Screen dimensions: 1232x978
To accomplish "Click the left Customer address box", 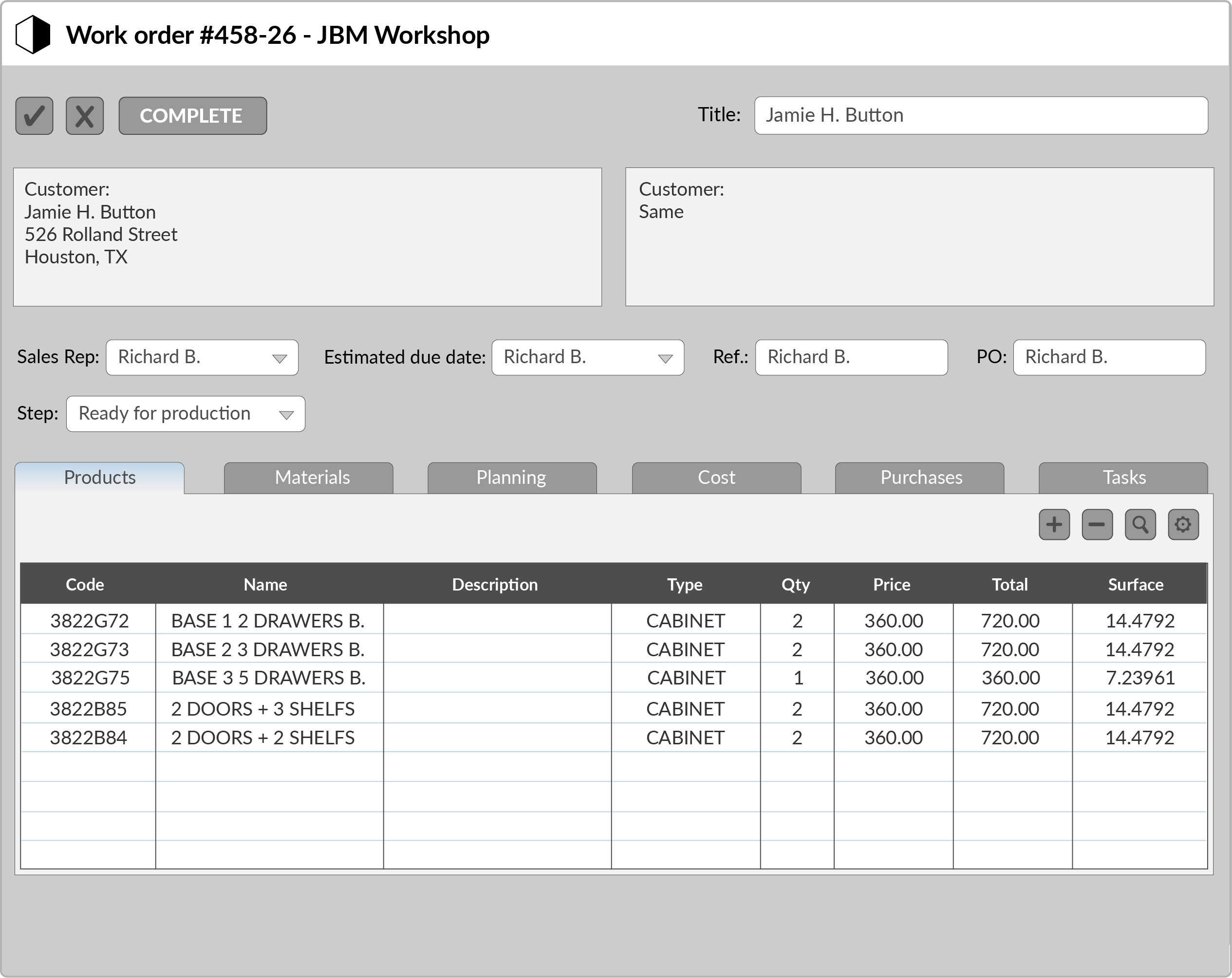I will point(307,237).
